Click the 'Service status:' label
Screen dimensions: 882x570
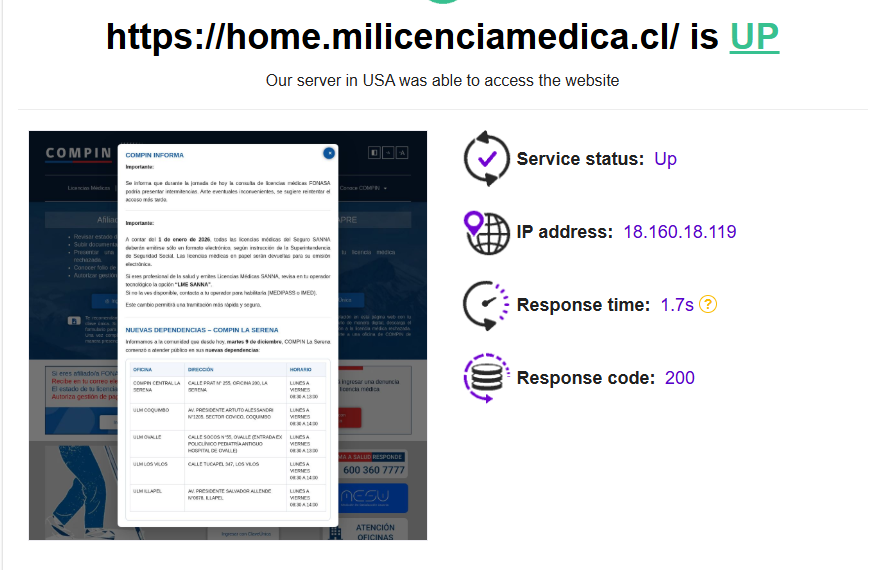pyautogui.click(x=580, y=159)
